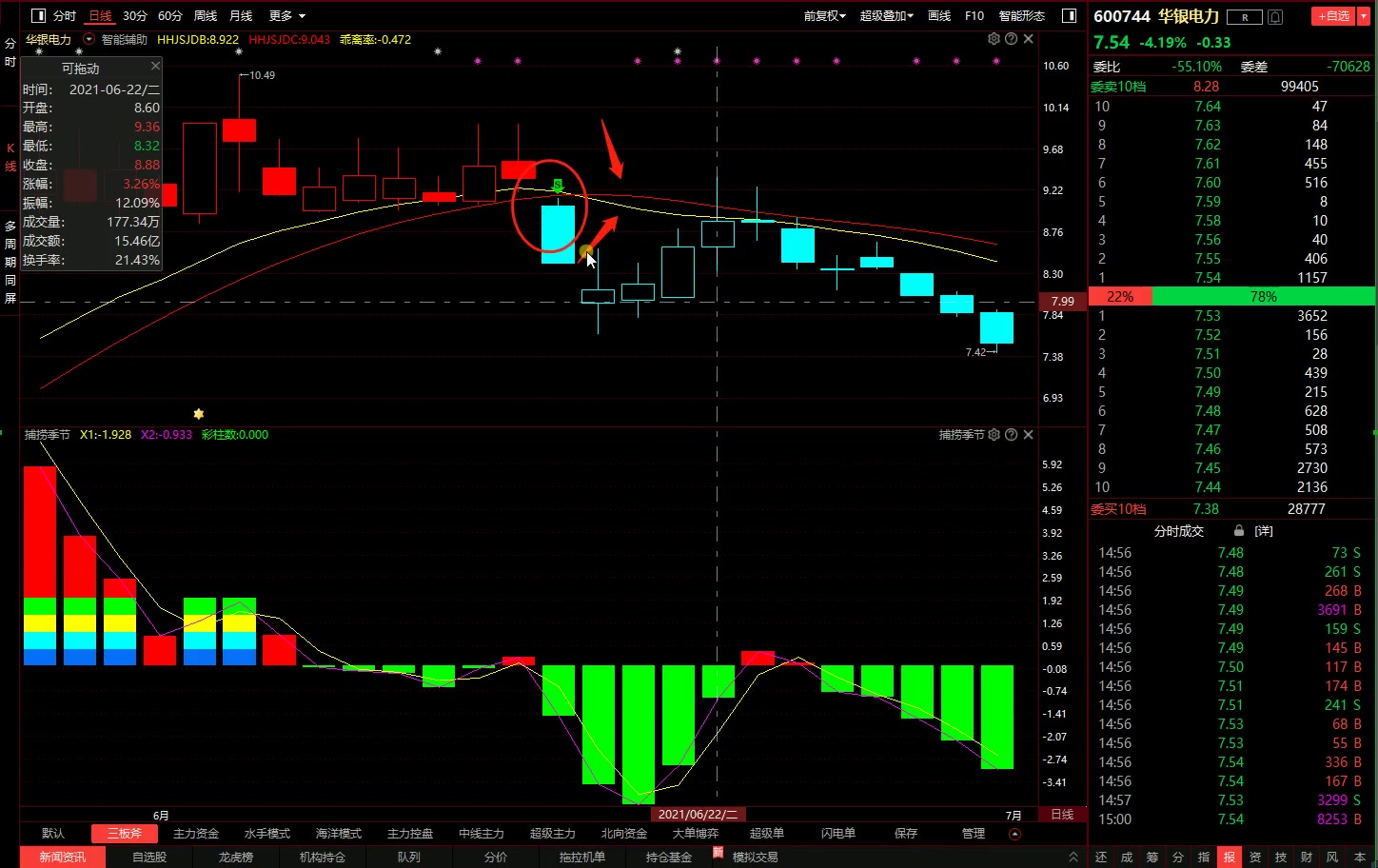
Task: Open dropdown arrow beside +自选 button
Action: pyautogui.click(x=1364, y=16)
